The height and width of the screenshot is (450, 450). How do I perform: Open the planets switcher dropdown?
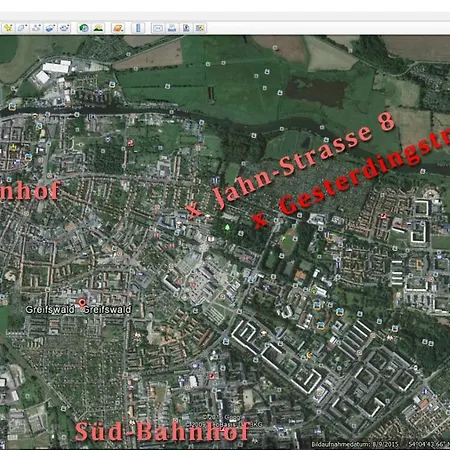[118, 28]
